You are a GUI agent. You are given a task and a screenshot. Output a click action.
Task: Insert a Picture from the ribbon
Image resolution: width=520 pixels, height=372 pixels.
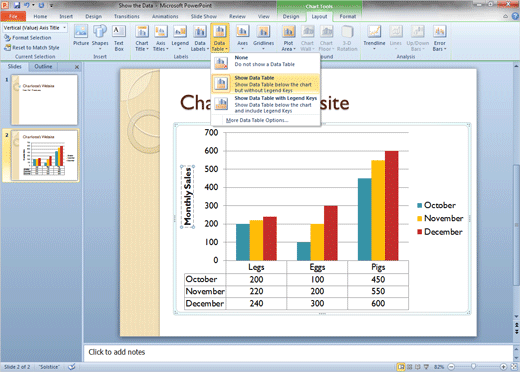[x=81, y=35]
